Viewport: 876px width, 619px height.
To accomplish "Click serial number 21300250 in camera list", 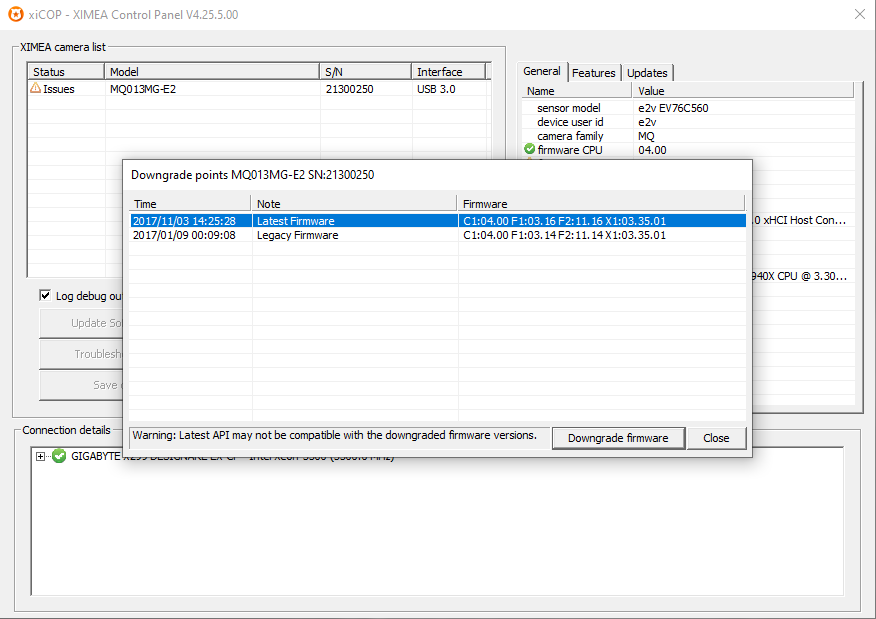I will point(350,89).
